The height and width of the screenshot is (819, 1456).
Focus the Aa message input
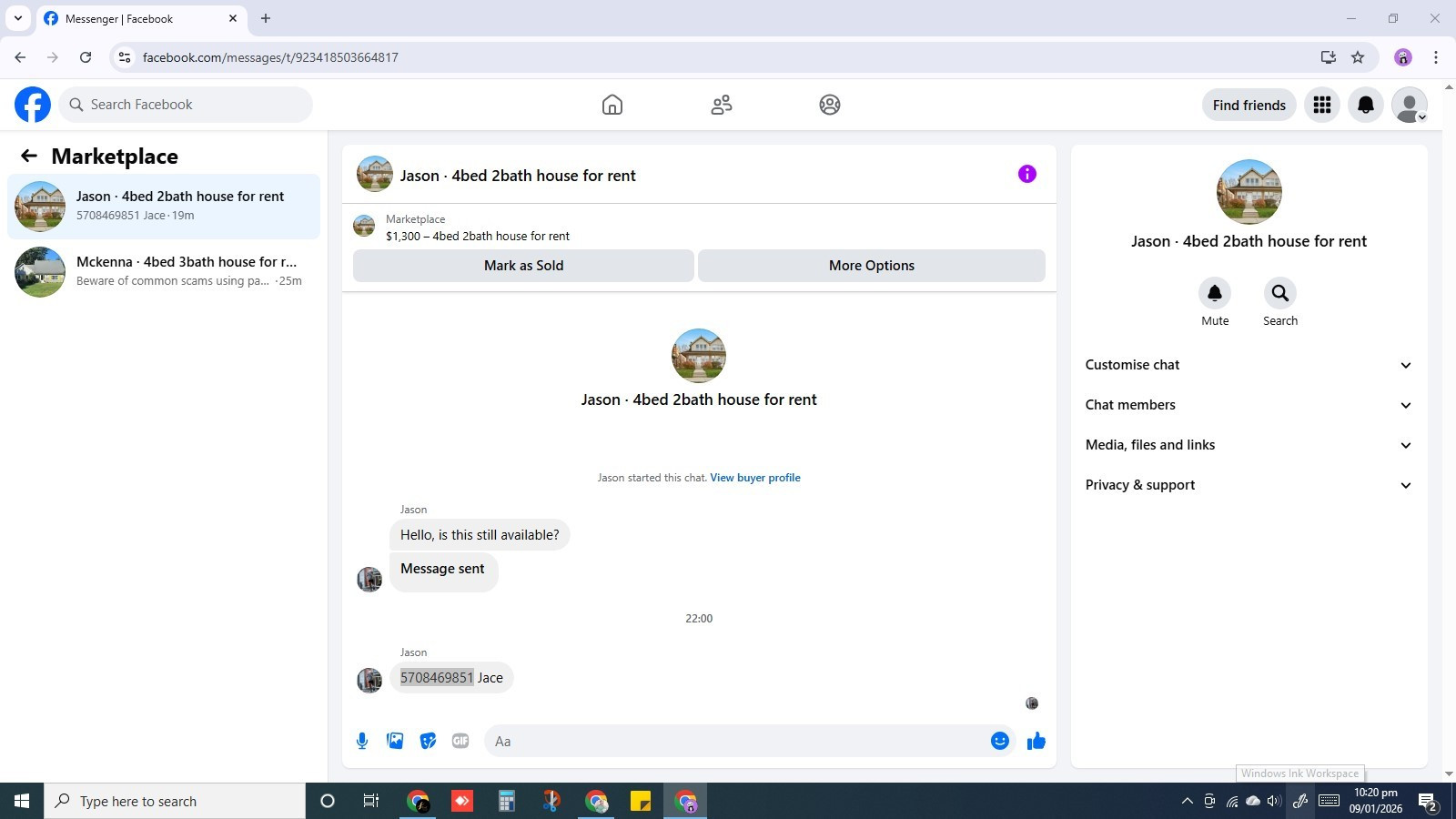click(737, 741)
